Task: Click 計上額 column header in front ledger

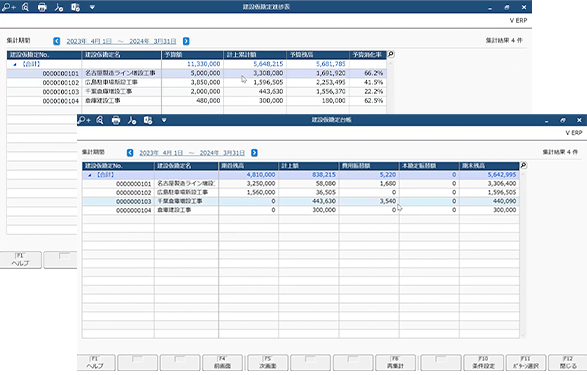Action: (x=309, y=165)
